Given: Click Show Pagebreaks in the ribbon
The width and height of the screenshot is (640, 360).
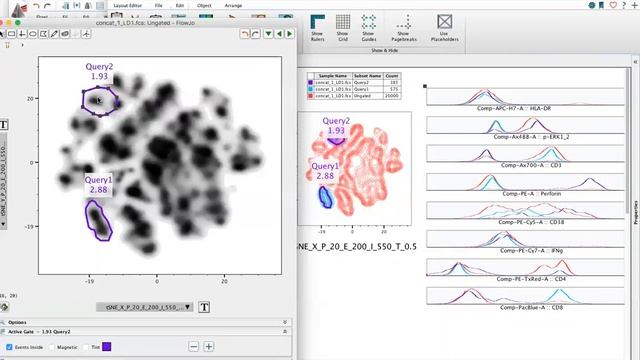Looking at the screenshot, I should [404, 28].
